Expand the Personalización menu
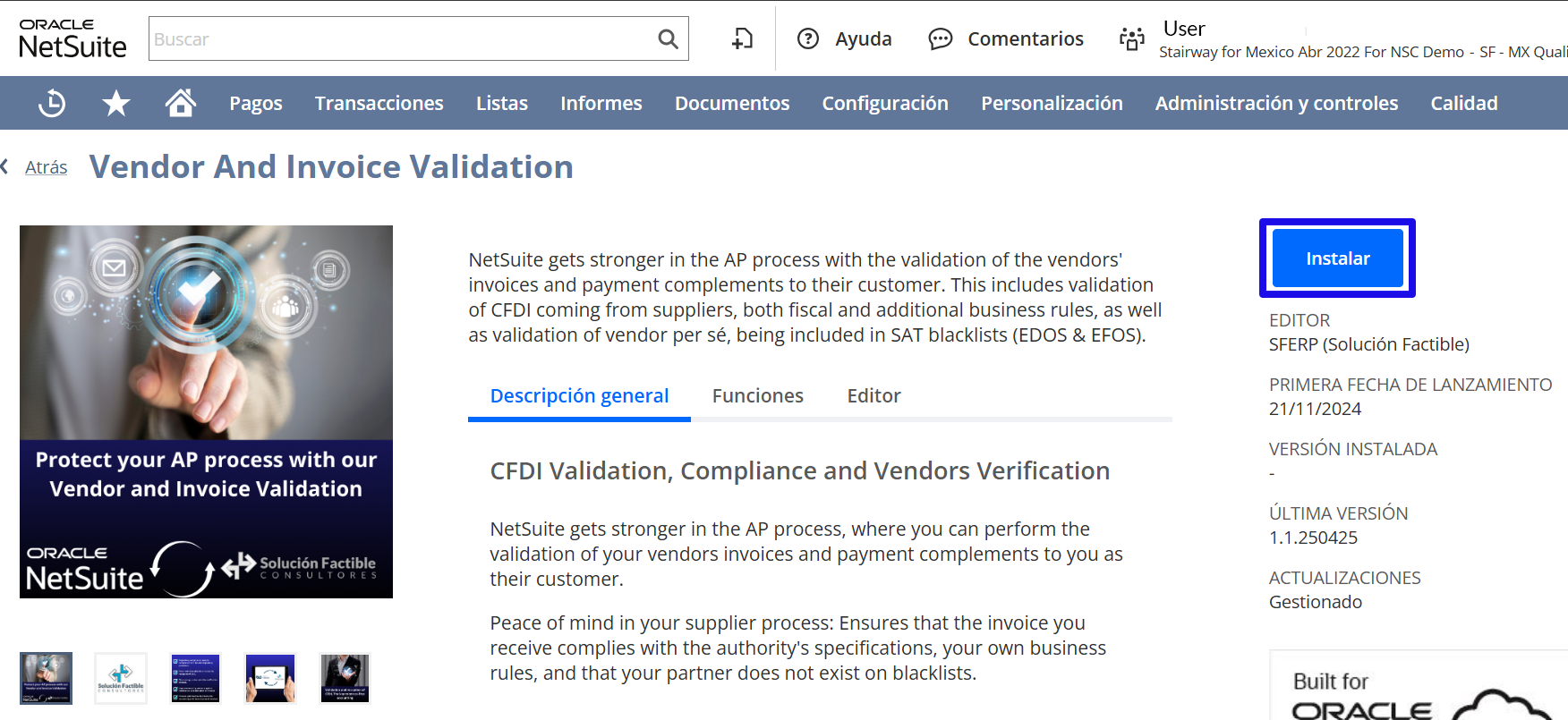The width and height of the screenshot is (1568, 720). point(1052,104)
